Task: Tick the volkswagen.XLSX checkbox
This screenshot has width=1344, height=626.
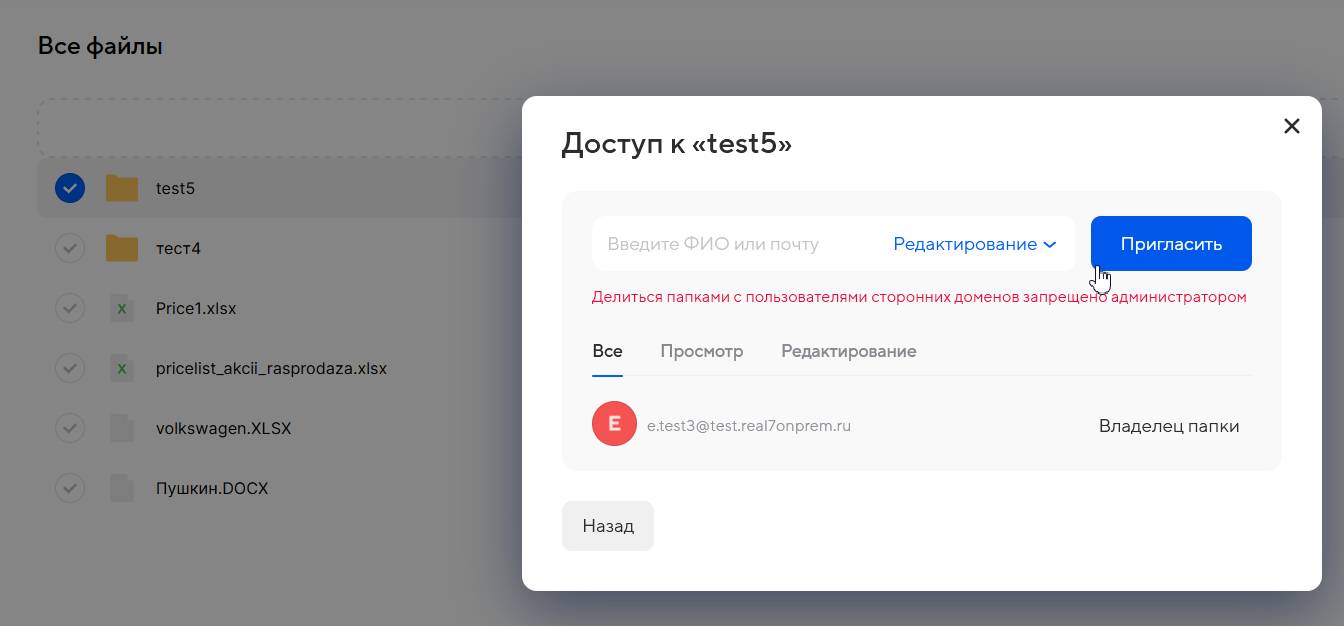Action: [x=70, y=429]
